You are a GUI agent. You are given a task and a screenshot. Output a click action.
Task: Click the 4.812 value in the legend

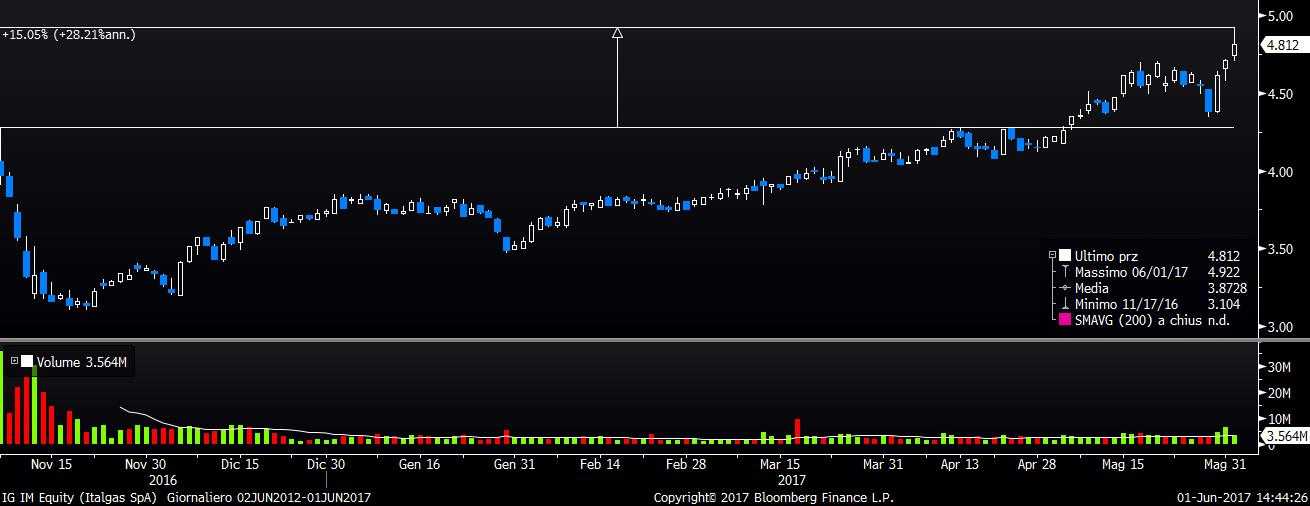tap(1224, 256)
